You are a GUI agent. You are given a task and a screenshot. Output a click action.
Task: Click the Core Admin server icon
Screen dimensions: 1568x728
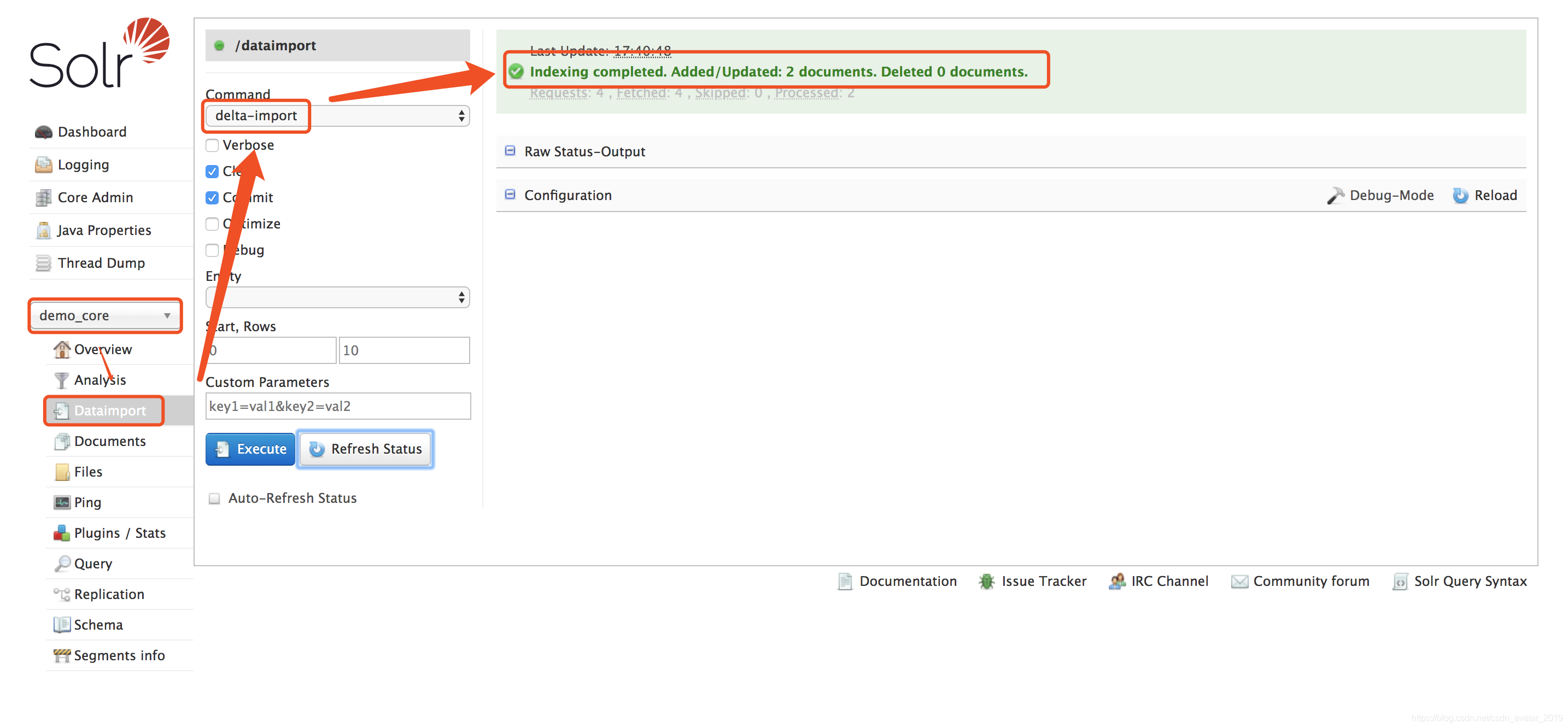point(43,198)
